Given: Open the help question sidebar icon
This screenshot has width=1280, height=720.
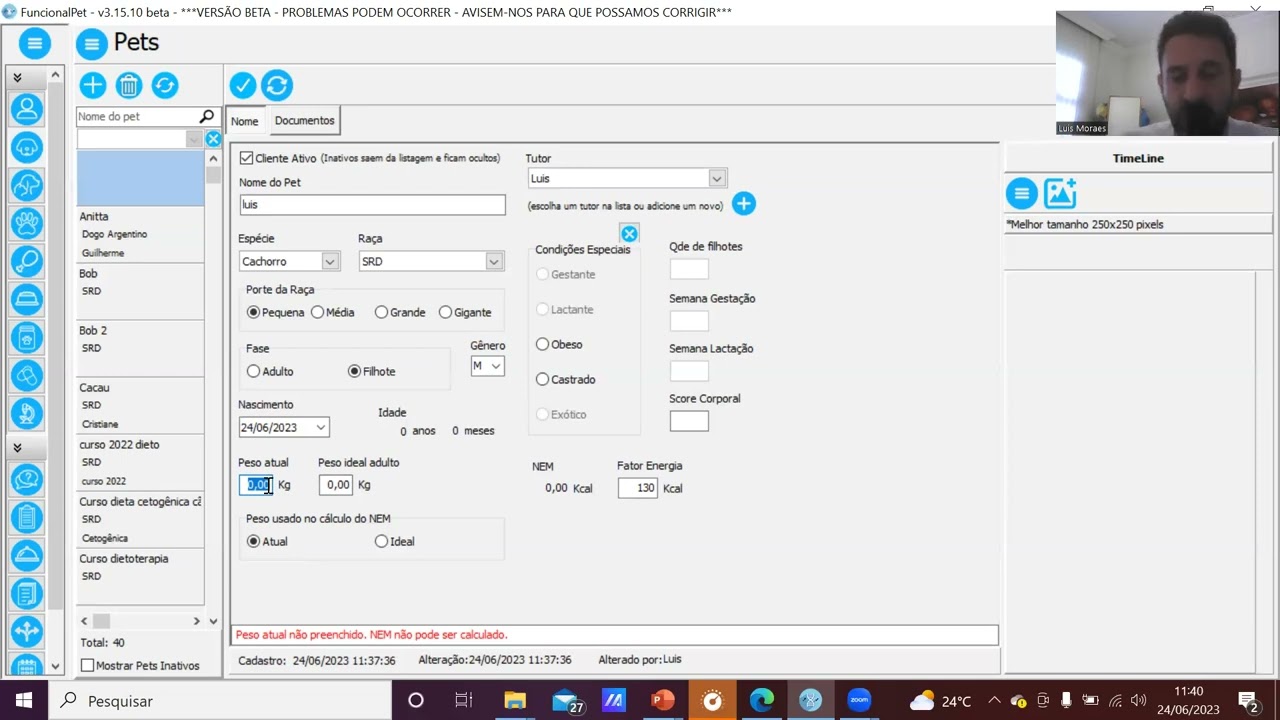Looking at the screenshot, I should [x=27, y=480].
